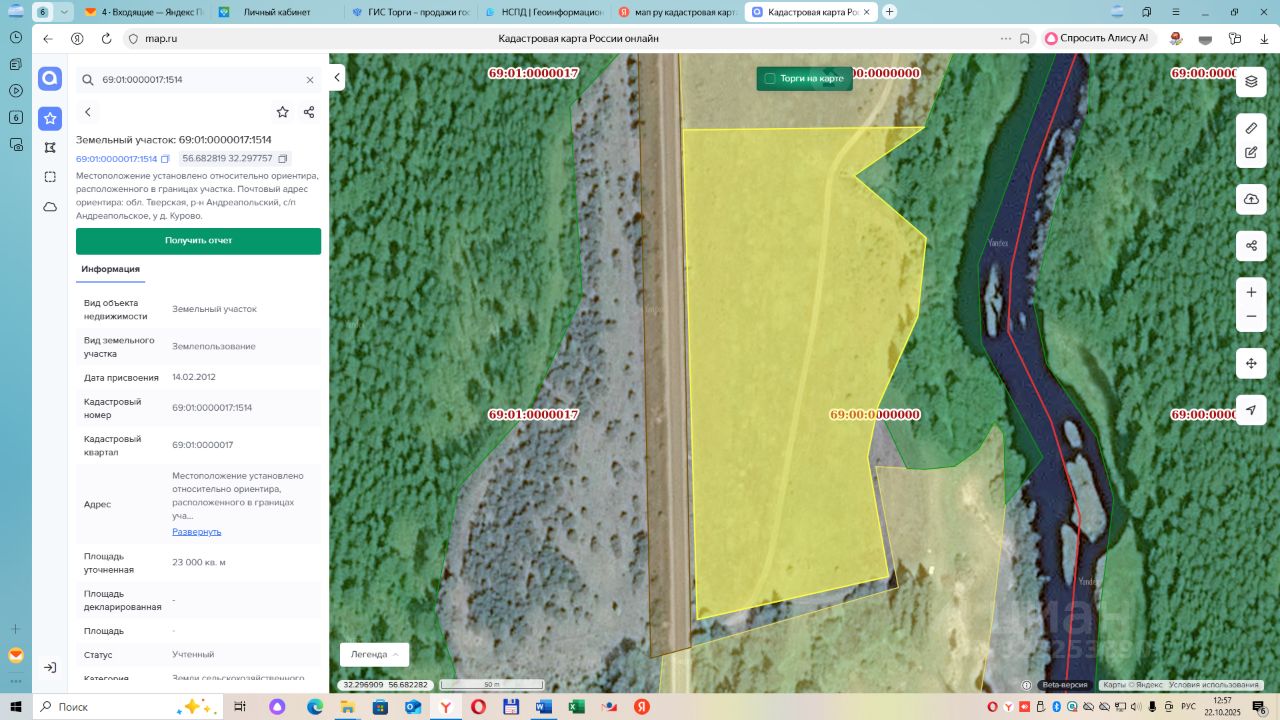Open the browser main menu
1280x720 pixels.
[x=1177, y=12]
